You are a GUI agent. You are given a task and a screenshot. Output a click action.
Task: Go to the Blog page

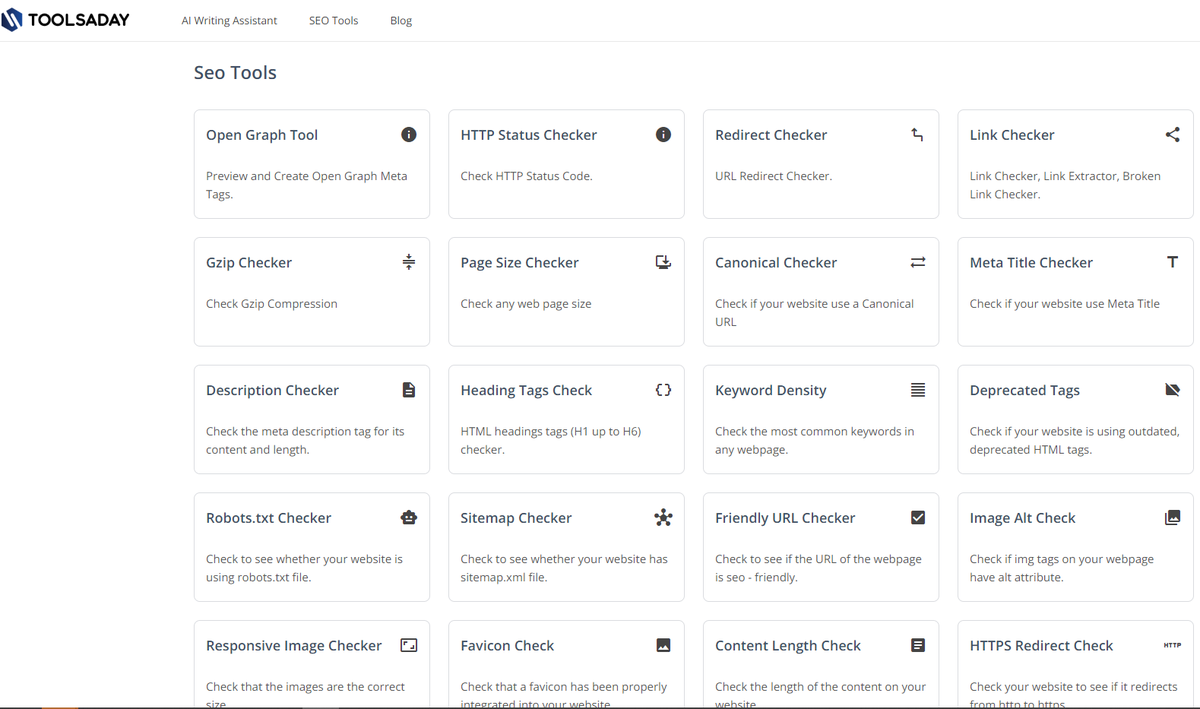pyautogui.click(x=401, y=20)
